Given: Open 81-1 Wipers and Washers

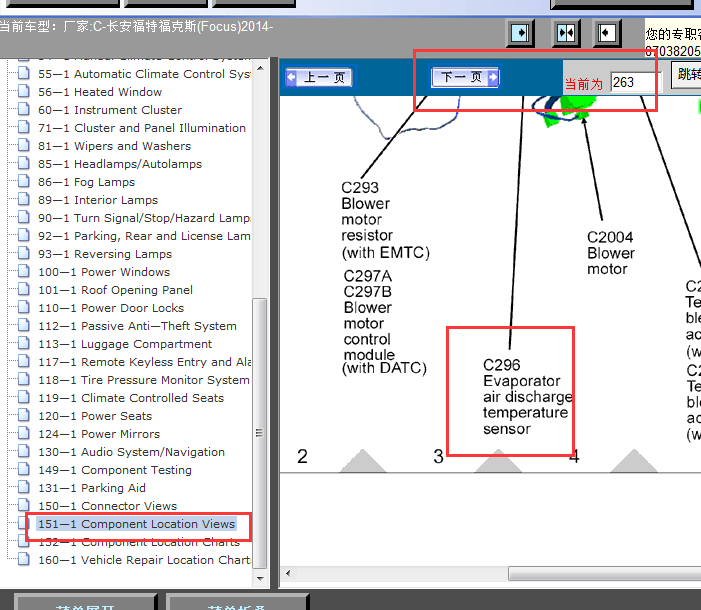Looking at the screenshot, I should 114,146.
